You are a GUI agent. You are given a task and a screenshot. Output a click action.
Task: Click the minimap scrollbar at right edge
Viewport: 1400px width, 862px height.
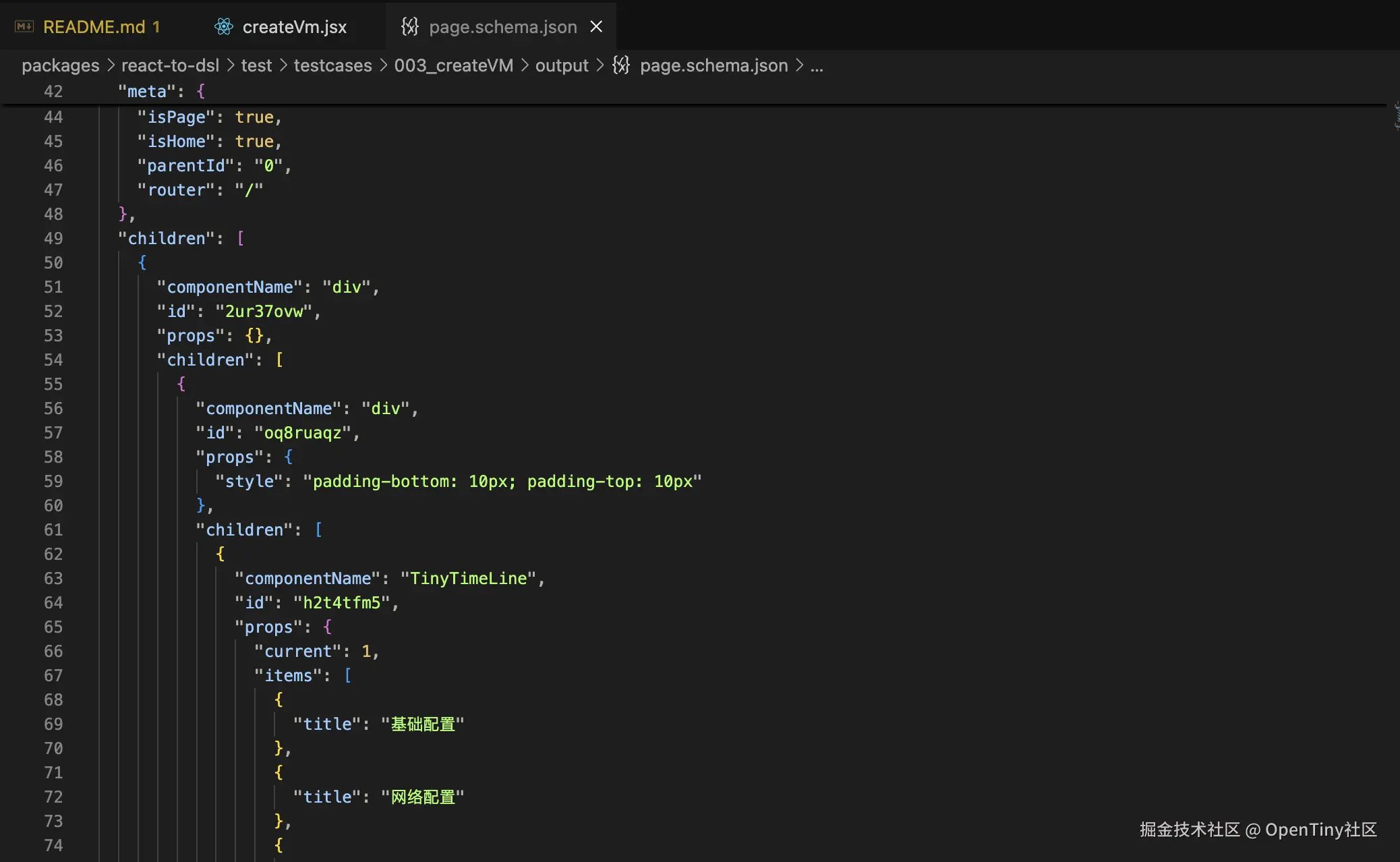point(1395,115)
